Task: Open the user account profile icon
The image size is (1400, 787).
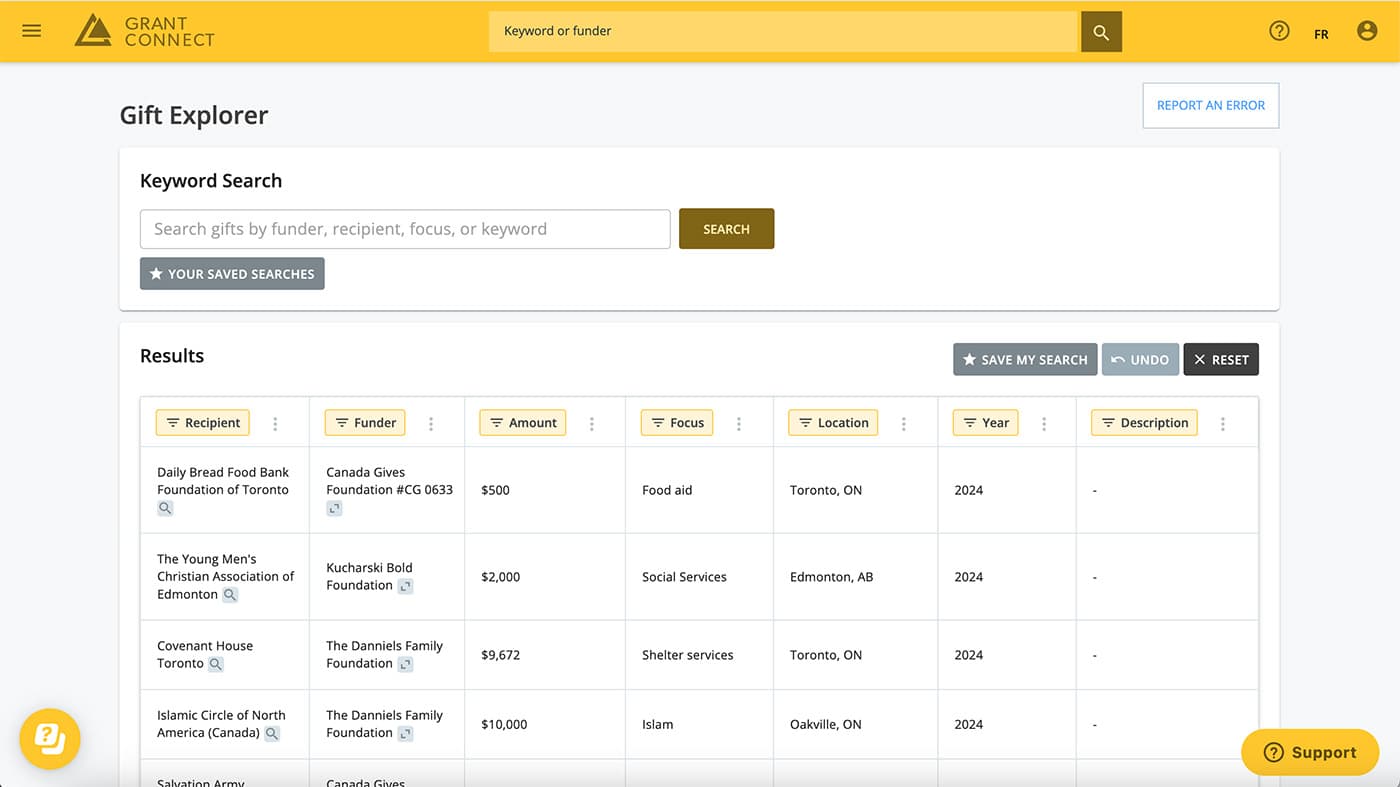Action: (x=1367, y=31)
